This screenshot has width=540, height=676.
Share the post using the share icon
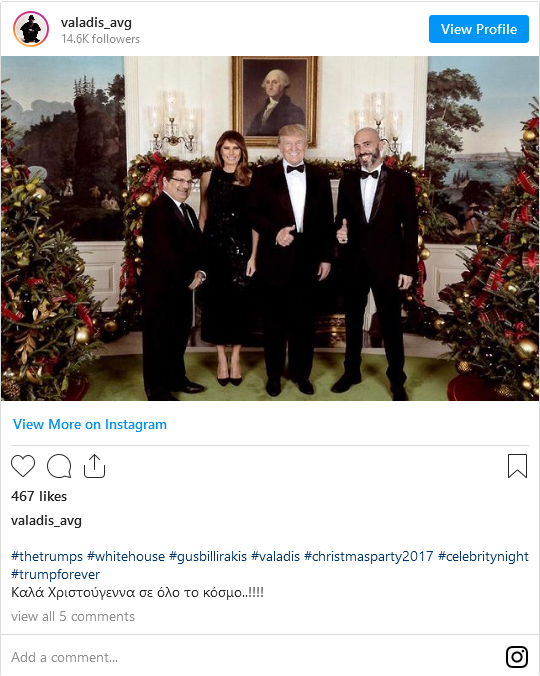(x=94, y=466)
